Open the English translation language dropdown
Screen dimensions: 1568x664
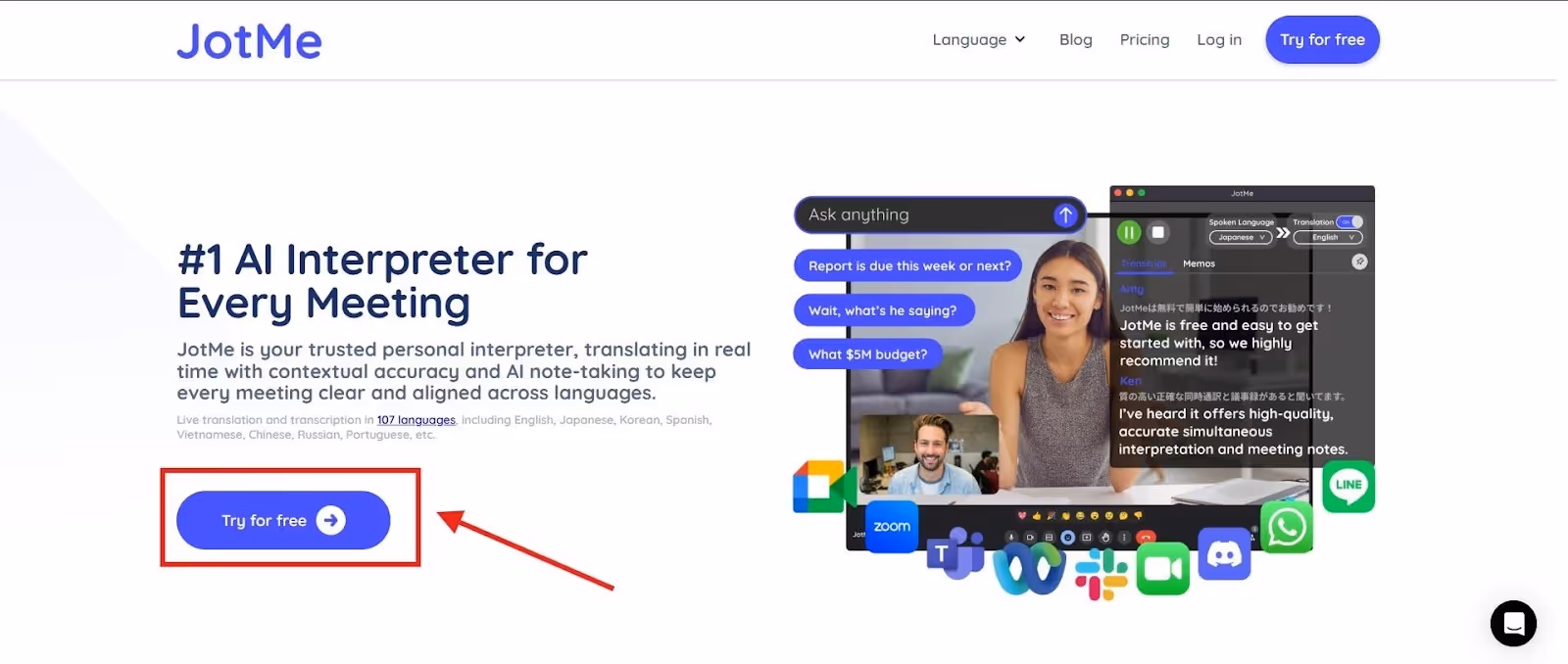(1328, 237)
